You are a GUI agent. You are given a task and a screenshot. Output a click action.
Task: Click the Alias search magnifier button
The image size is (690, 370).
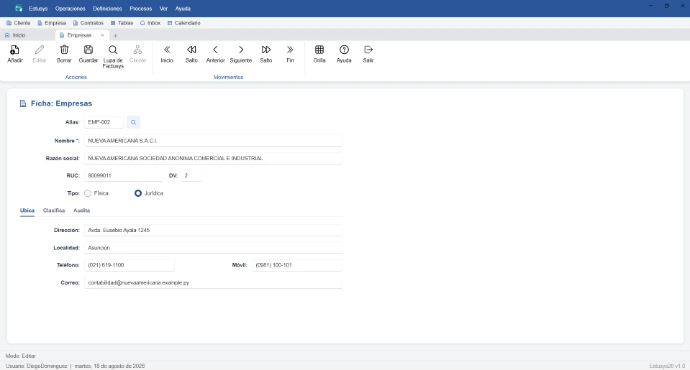(x=133, y=122)
